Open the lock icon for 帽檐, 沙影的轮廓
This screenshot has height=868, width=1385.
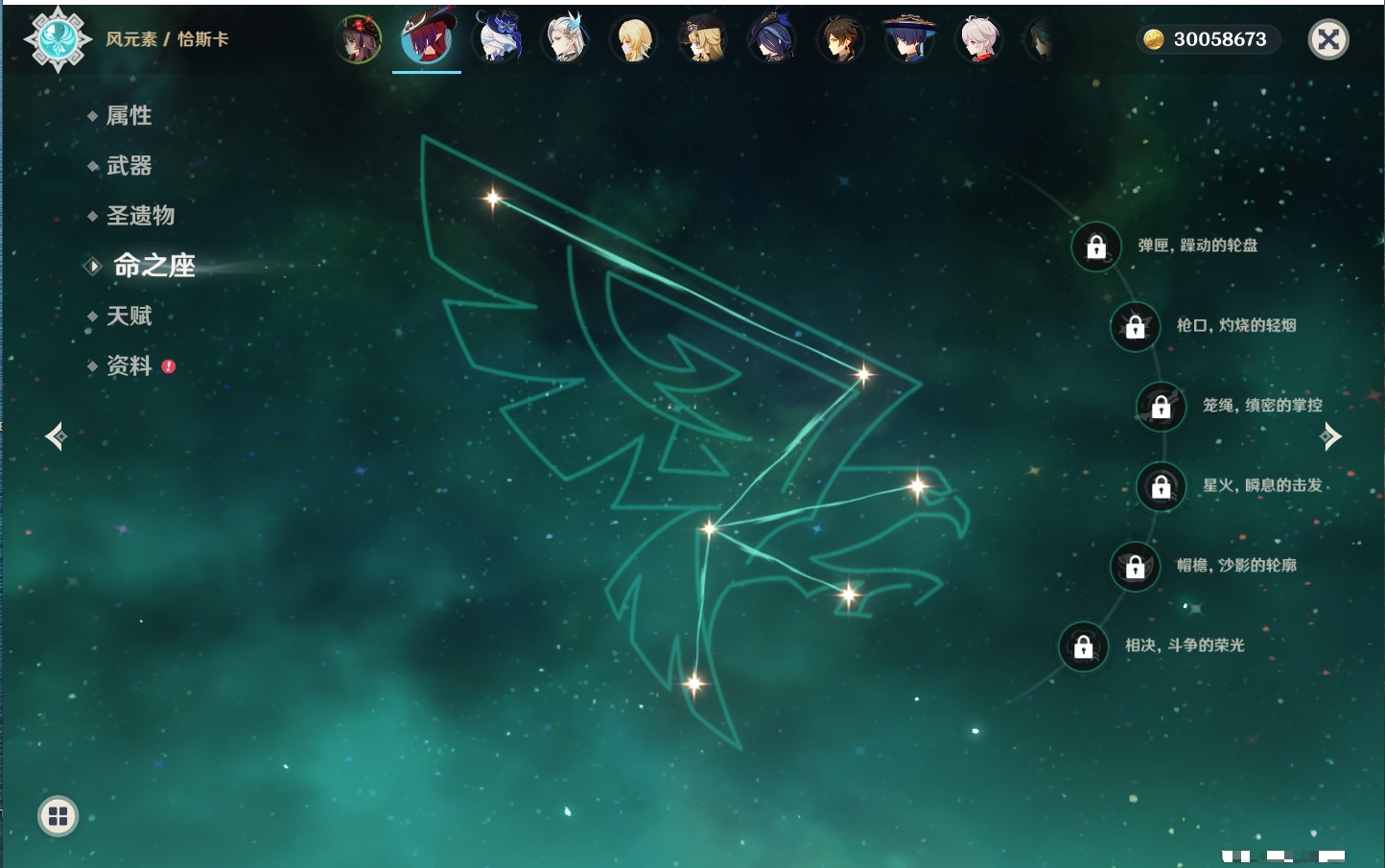pos(1136,566)
